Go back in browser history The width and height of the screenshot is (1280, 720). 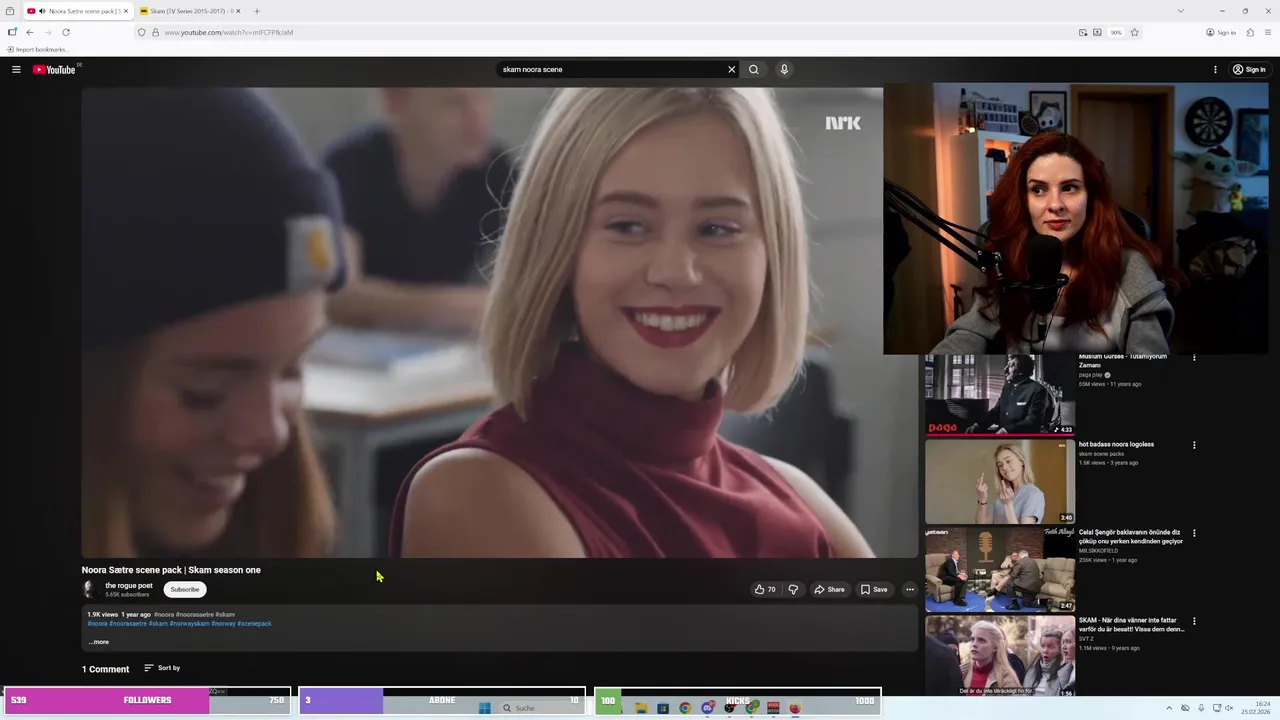tap(30, 32)
